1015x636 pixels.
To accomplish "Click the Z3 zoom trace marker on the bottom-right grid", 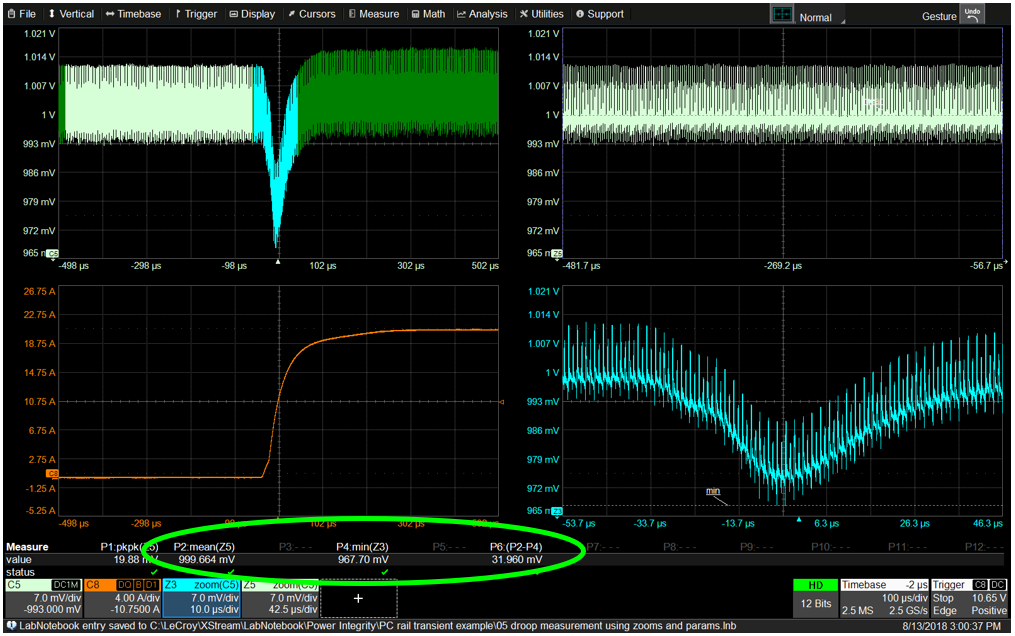I will 557,510.
